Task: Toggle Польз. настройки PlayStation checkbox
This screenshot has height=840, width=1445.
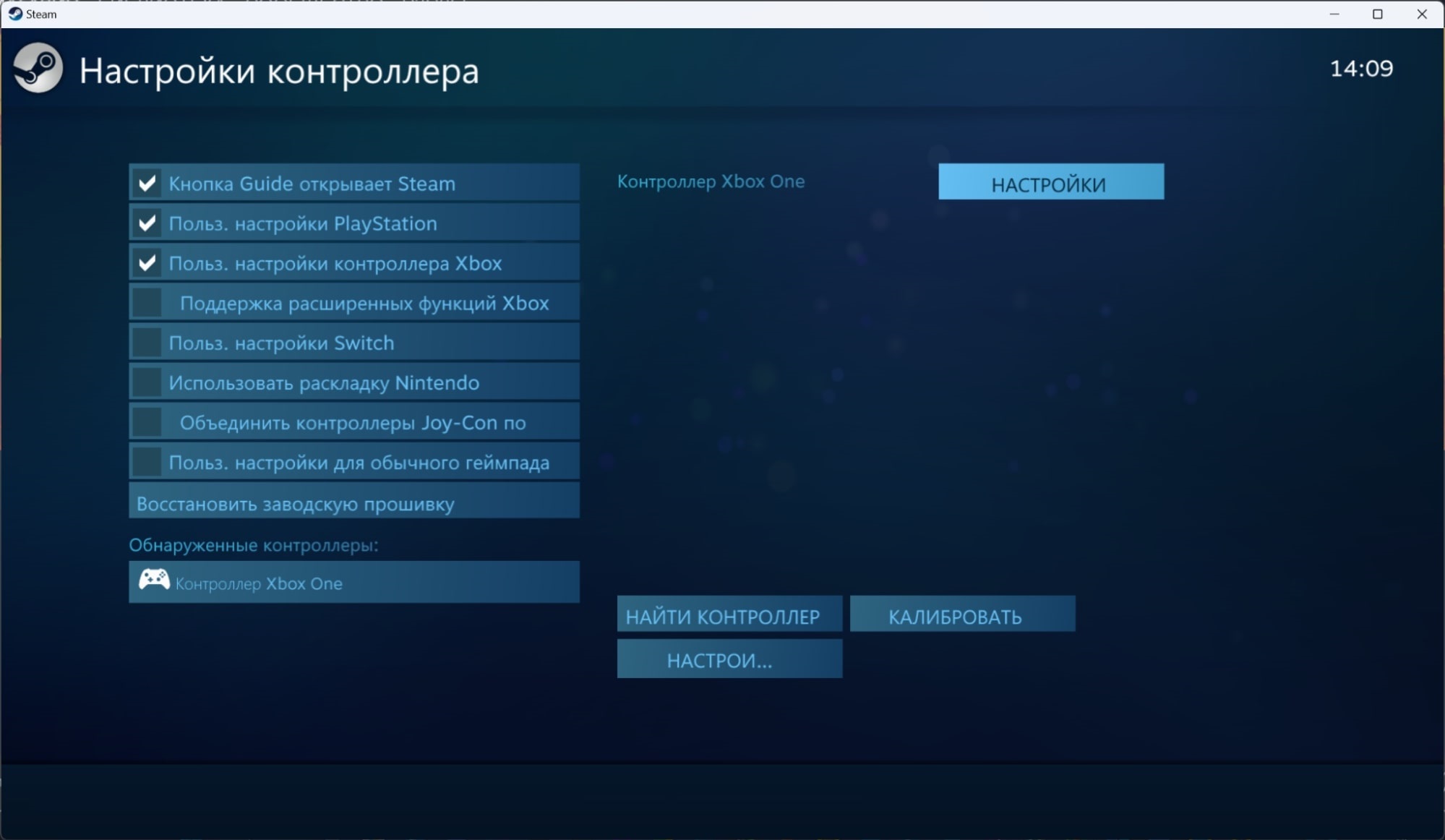Action: tap(147, 222)
